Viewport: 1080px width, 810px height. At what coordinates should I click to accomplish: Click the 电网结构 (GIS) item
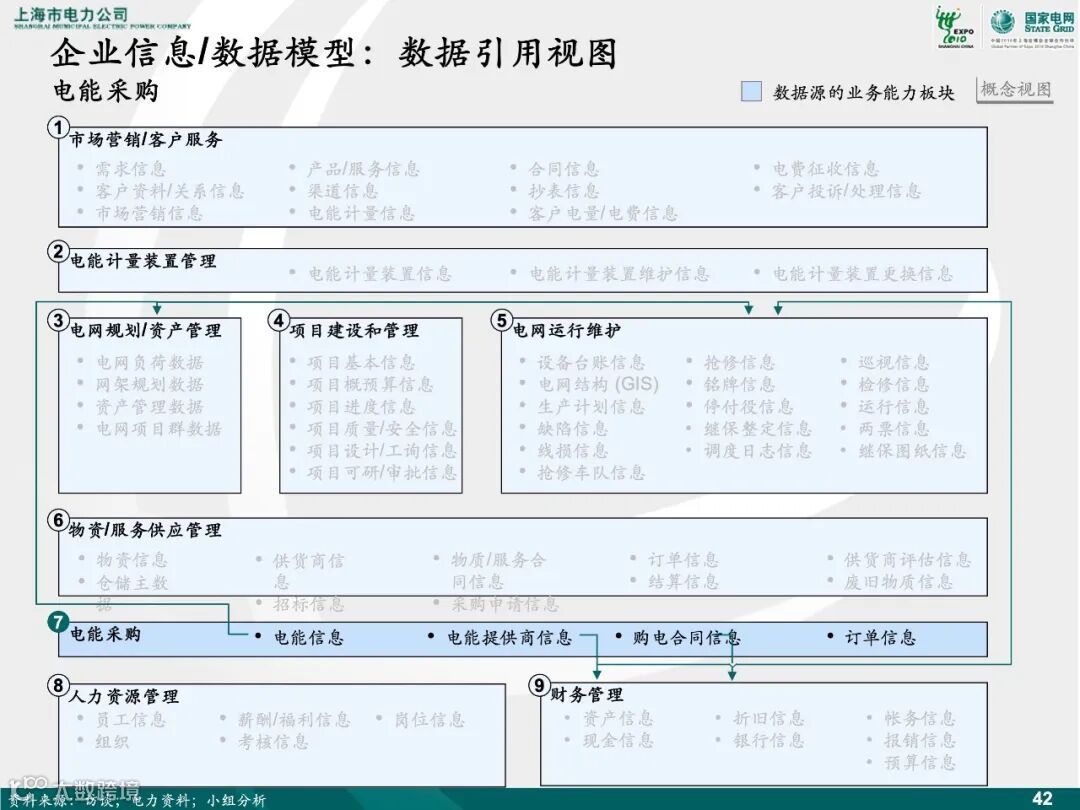coord(599,384)
